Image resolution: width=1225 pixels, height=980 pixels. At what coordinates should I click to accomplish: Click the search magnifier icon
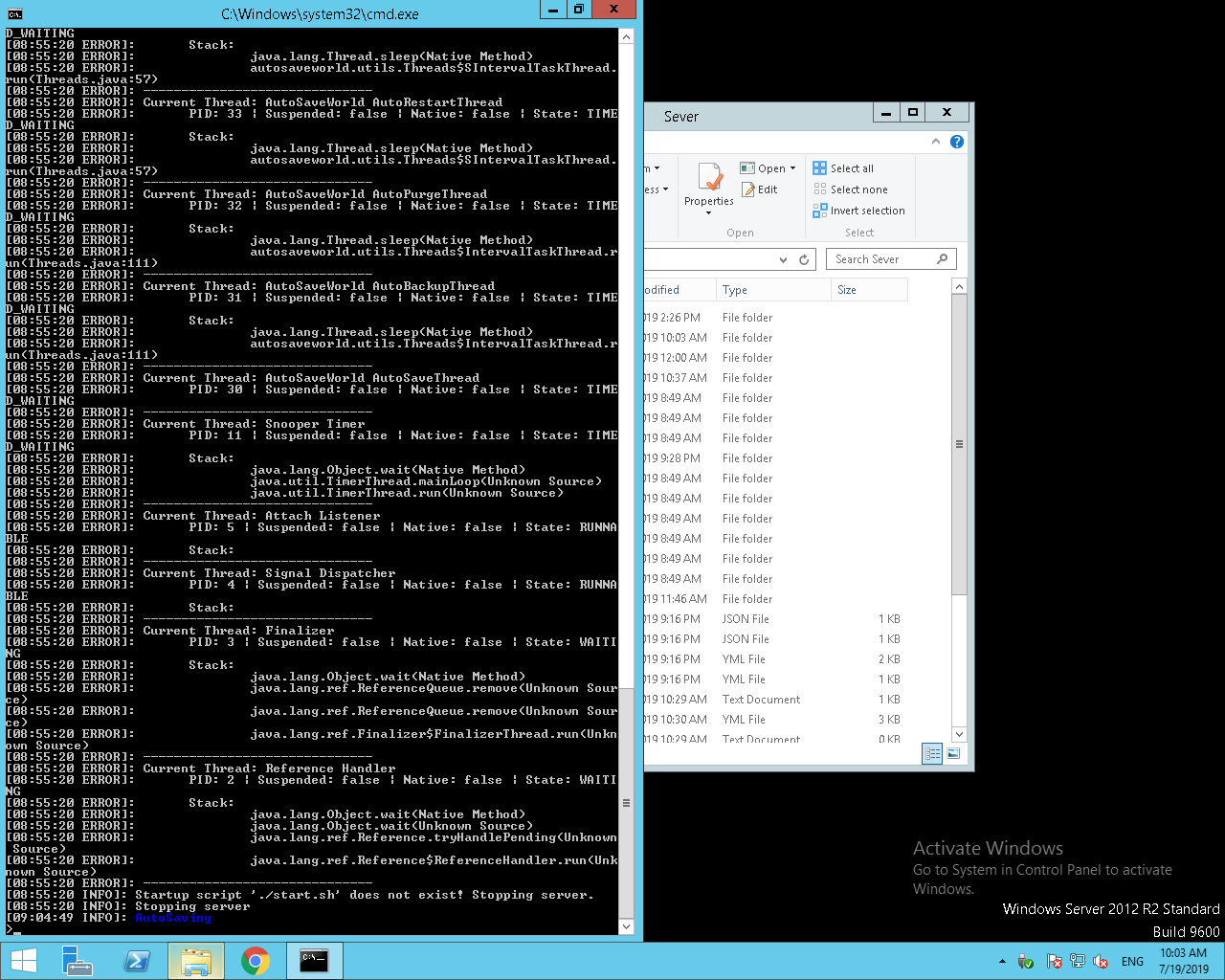(x=942, y=259)
